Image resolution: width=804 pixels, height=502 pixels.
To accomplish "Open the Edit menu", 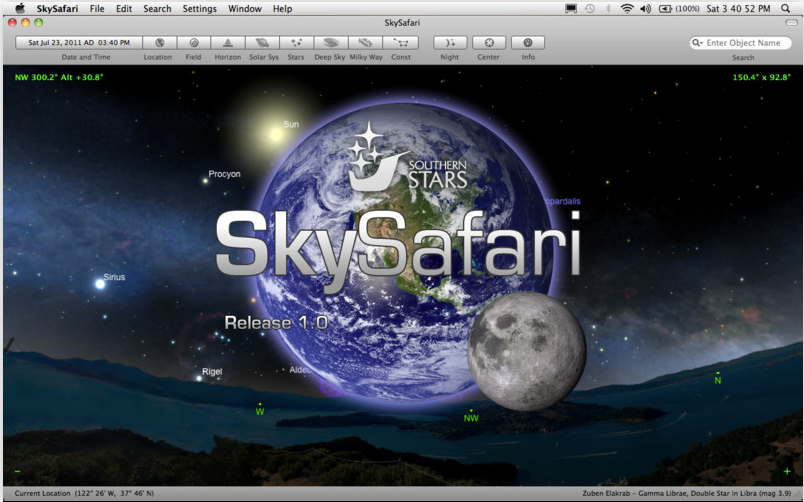I will click(x=124, y=9).
